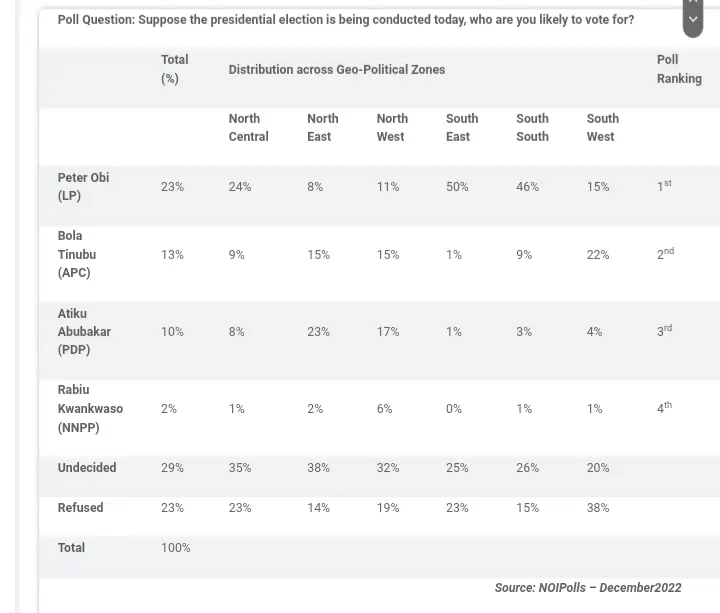Screen dimensions: 720x613
Task: Click the South West column header
Action: click(x=602, y=128)
